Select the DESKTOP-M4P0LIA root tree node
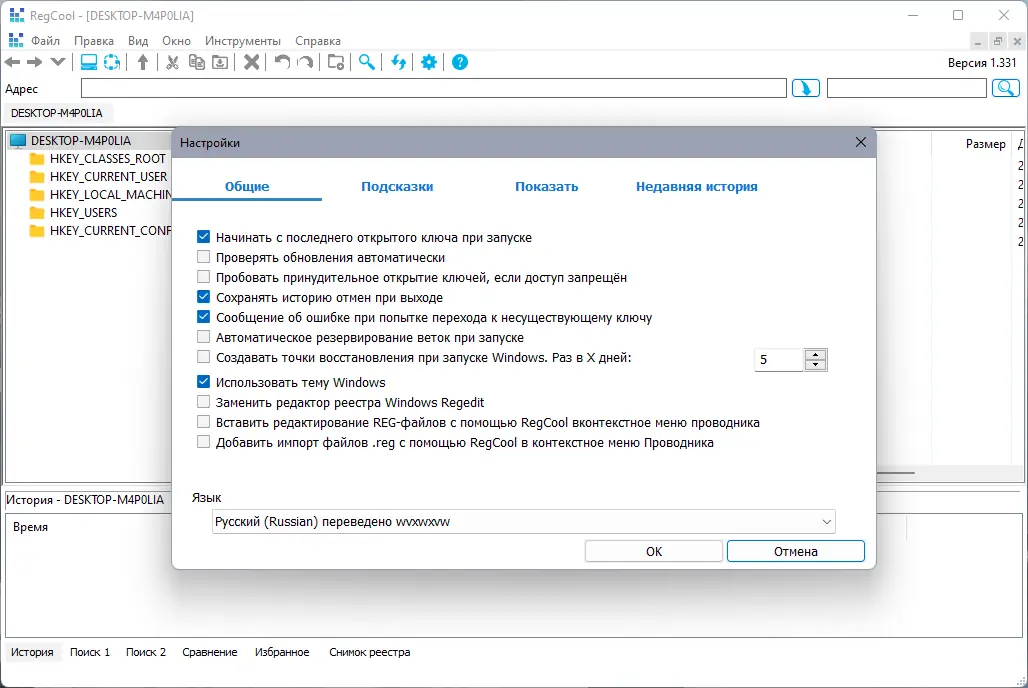The width and height of the screenshot is (1028, 688). [x=81, y=140]
